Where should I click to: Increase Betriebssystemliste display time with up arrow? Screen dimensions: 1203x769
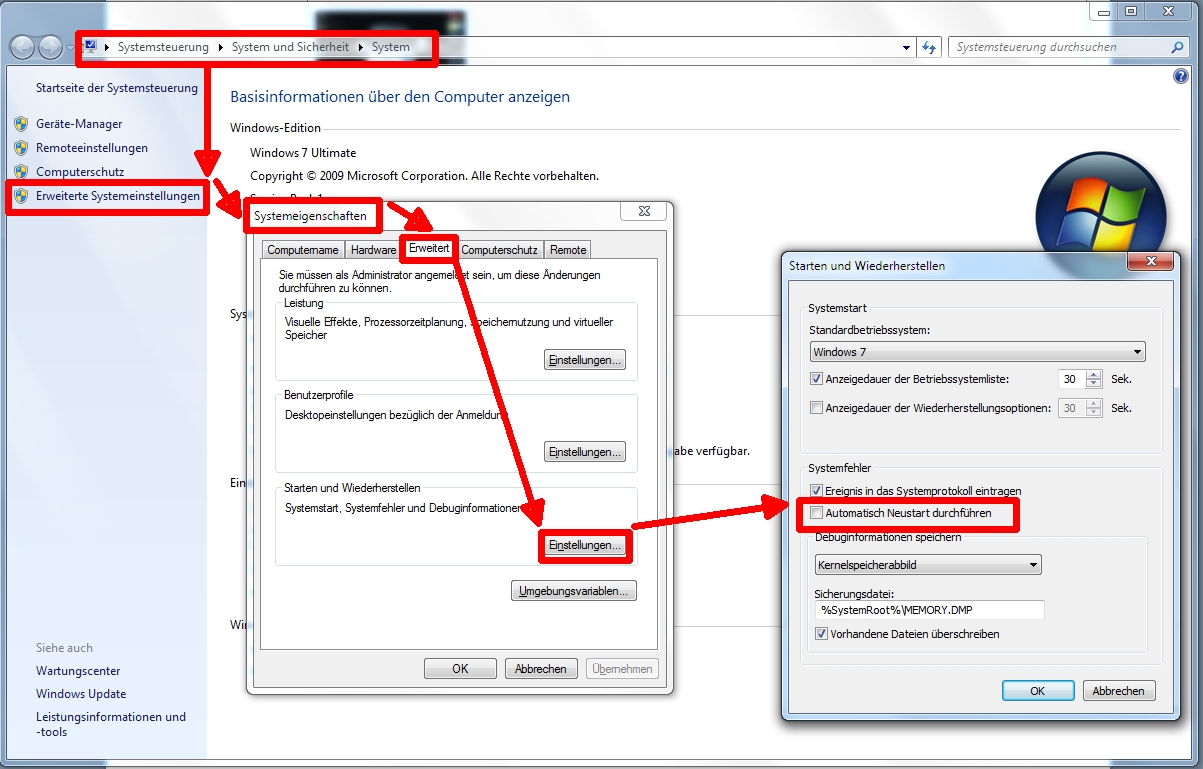tap(1093, 375)
